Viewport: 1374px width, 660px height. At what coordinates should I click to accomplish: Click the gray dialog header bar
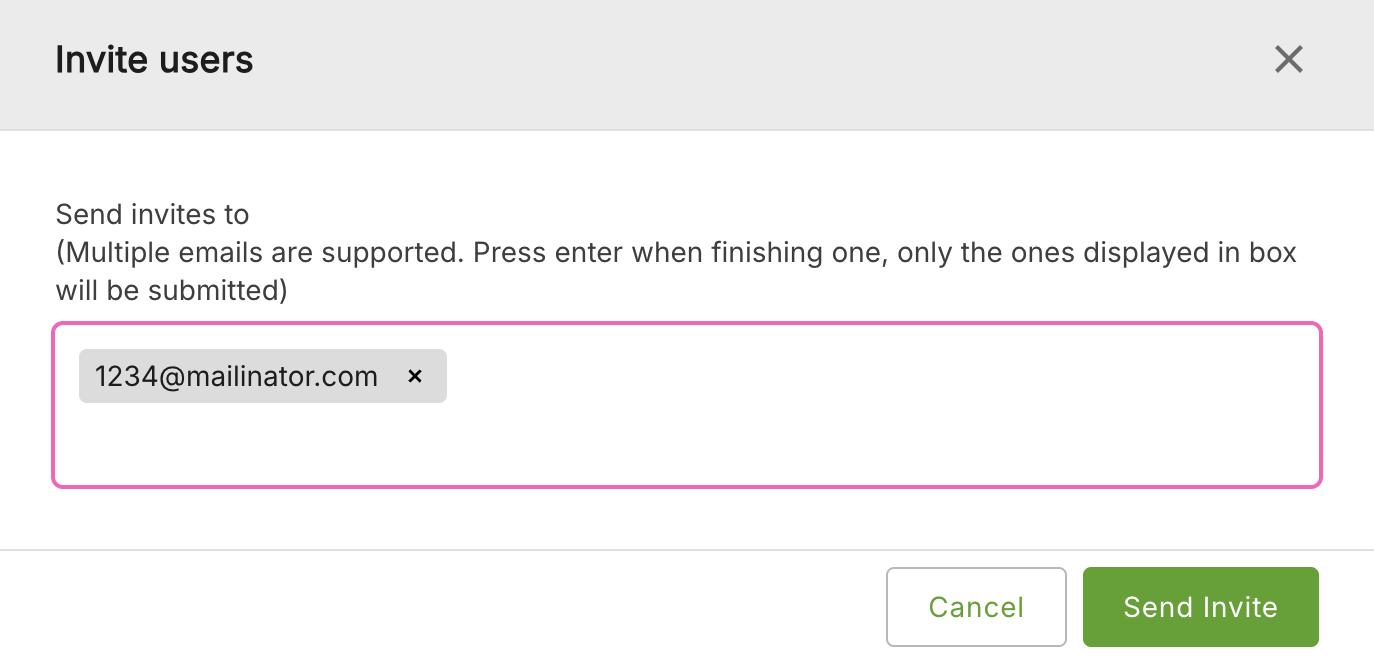point(700,60)
